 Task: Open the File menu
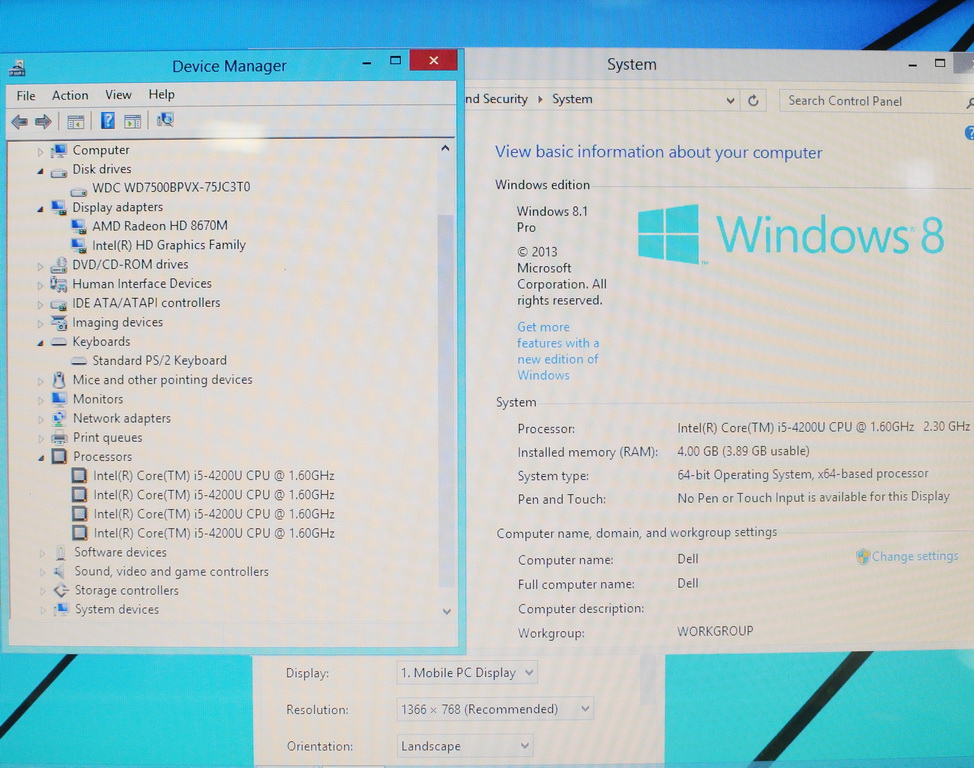pos(26,96)
